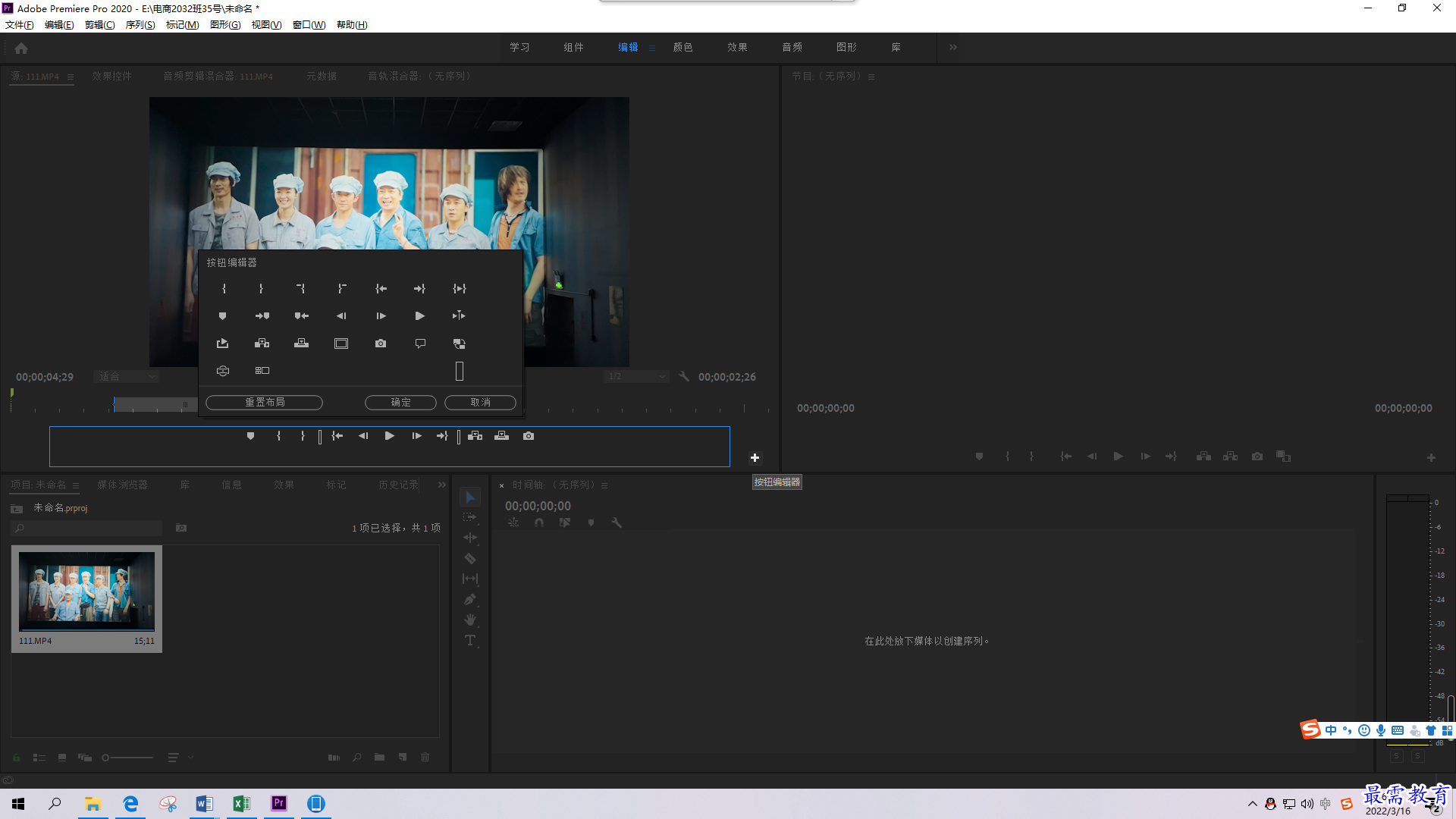Select the Hand tool
The height and width of the screenshot is (819, 1456).
(470, 620)
